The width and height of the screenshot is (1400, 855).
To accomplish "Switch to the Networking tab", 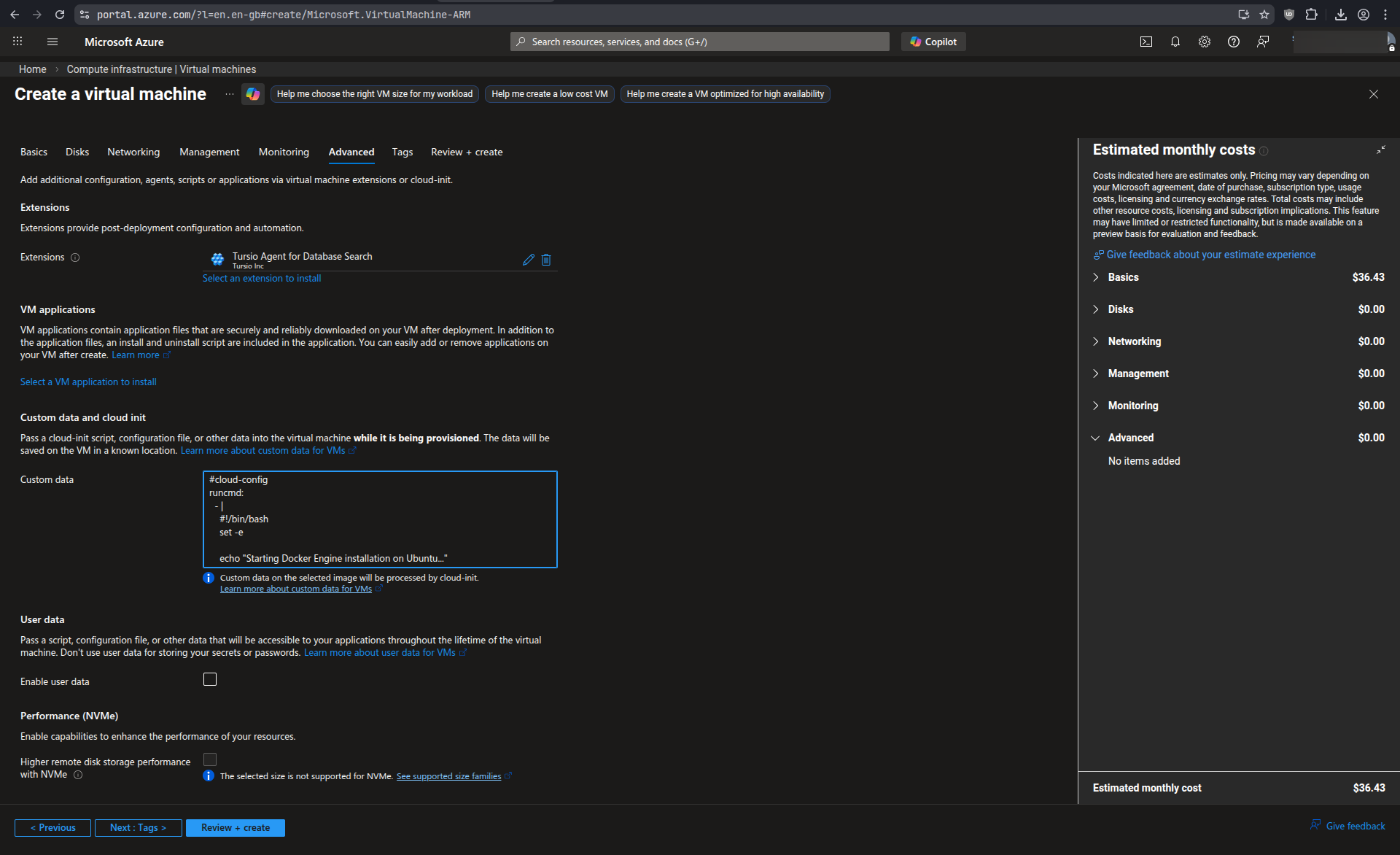I will 133,152.
